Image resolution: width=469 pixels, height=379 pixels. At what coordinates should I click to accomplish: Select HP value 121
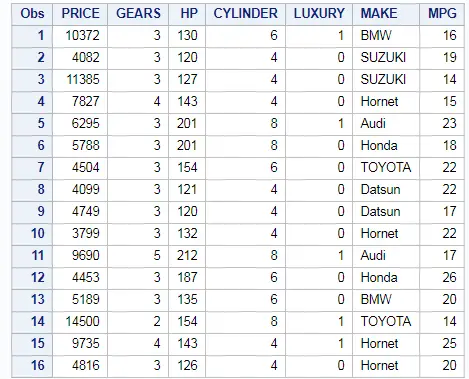[187, 189]
